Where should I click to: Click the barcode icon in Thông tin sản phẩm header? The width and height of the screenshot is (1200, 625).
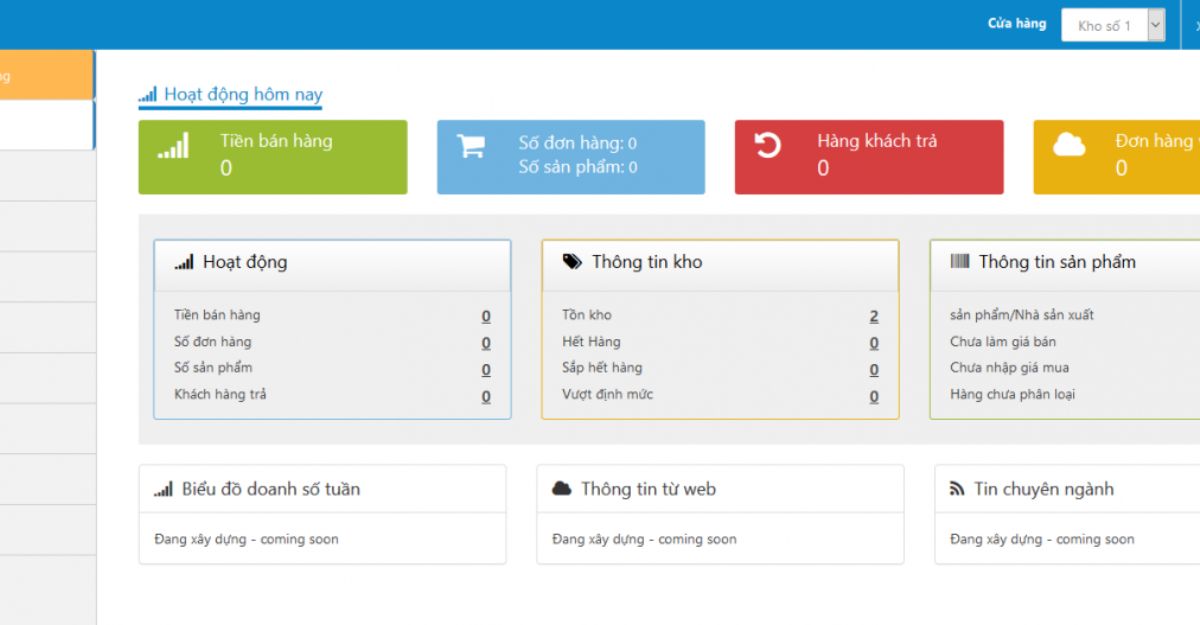(960, 262)
